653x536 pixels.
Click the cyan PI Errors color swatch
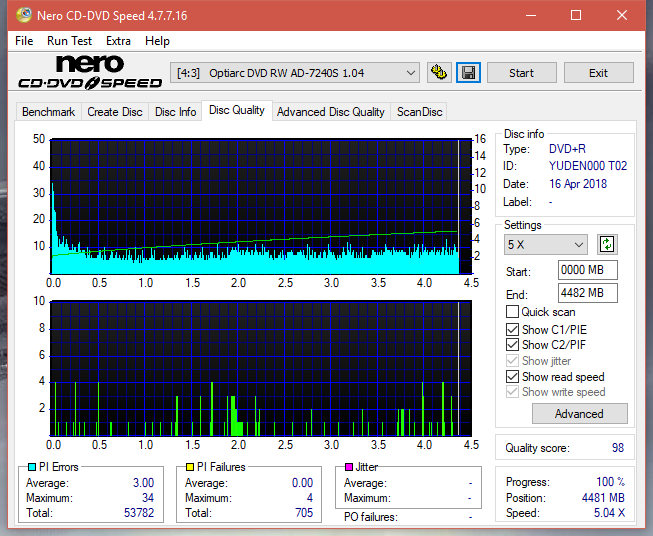[31, 467]
